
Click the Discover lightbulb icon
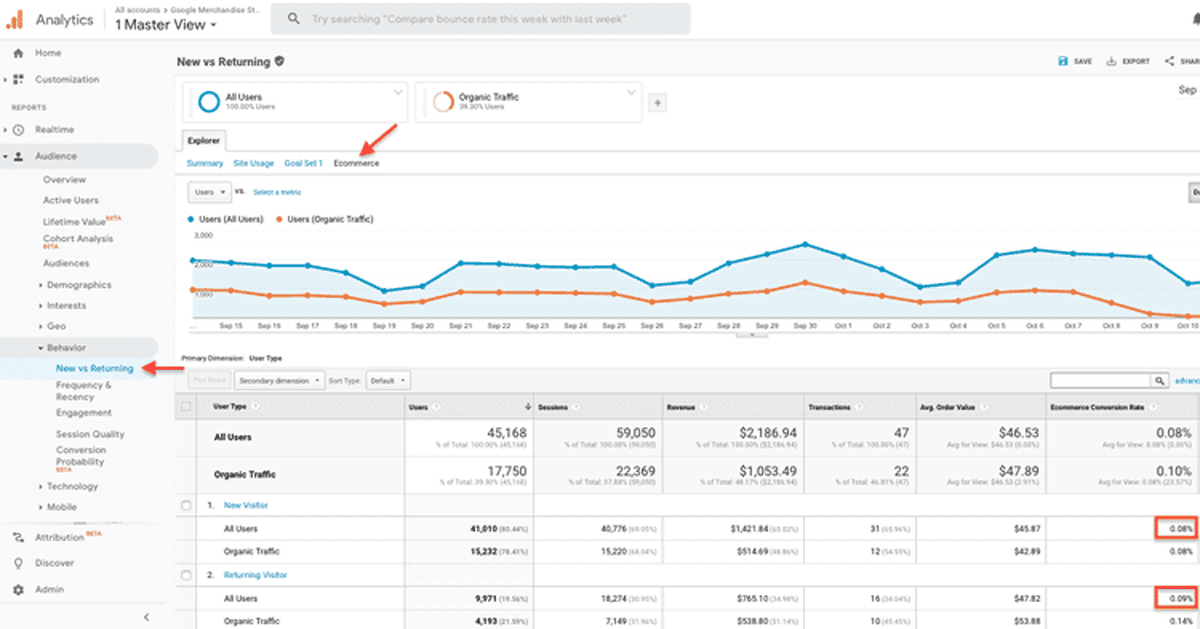pos(18,563)
